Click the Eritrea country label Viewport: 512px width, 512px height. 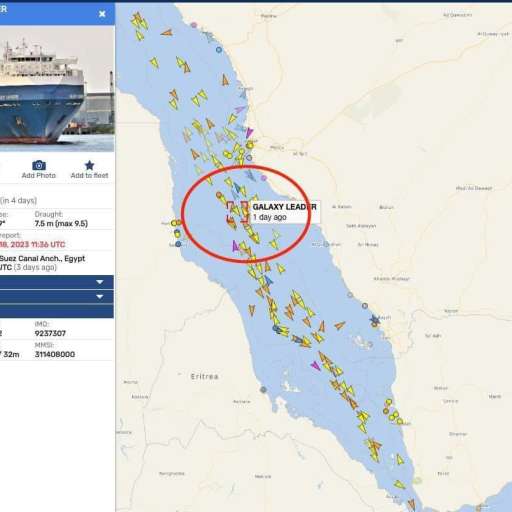click(205, 376)
